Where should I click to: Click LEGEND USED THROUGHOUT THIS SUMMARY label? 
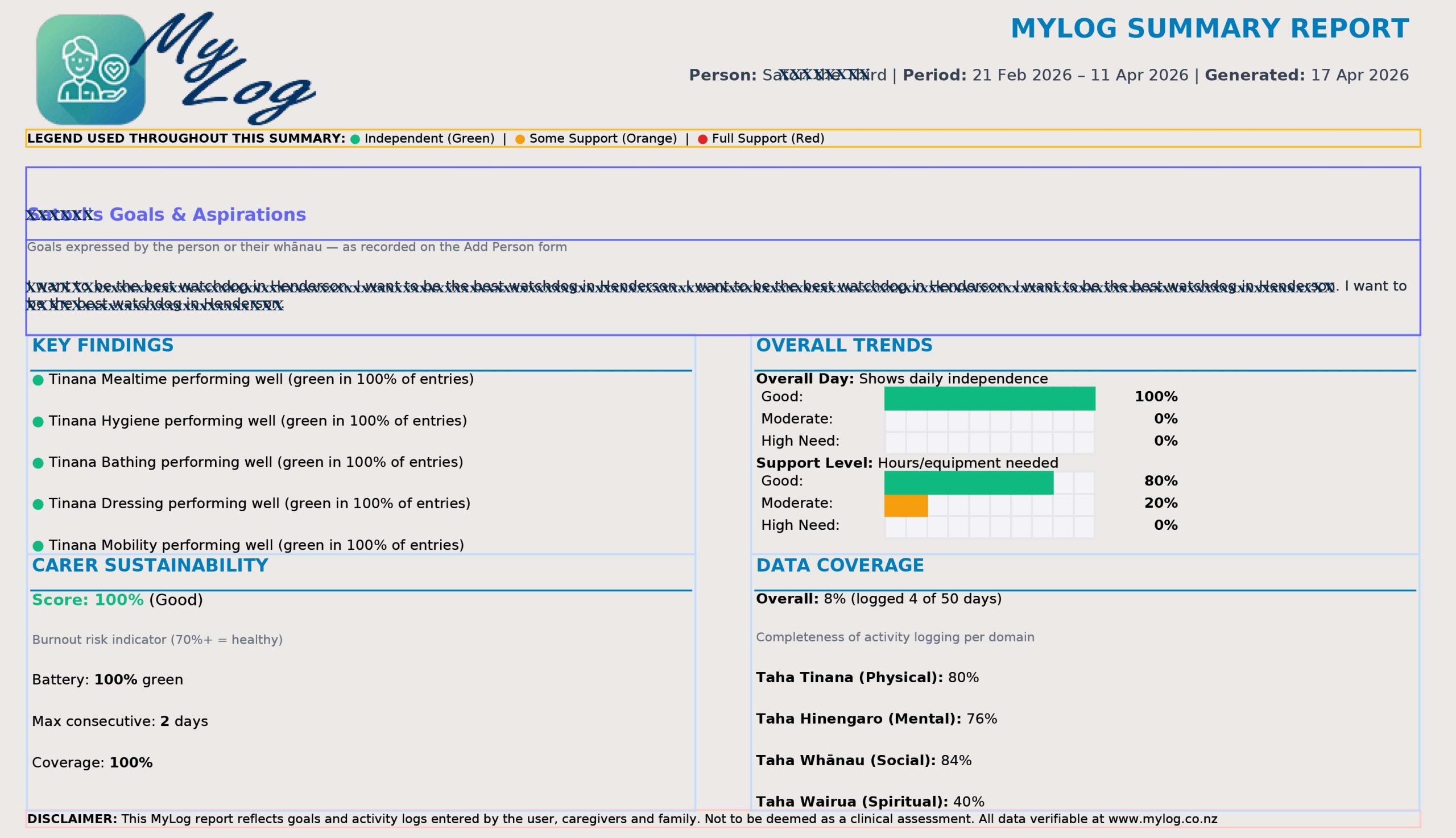tap(186, 139)
